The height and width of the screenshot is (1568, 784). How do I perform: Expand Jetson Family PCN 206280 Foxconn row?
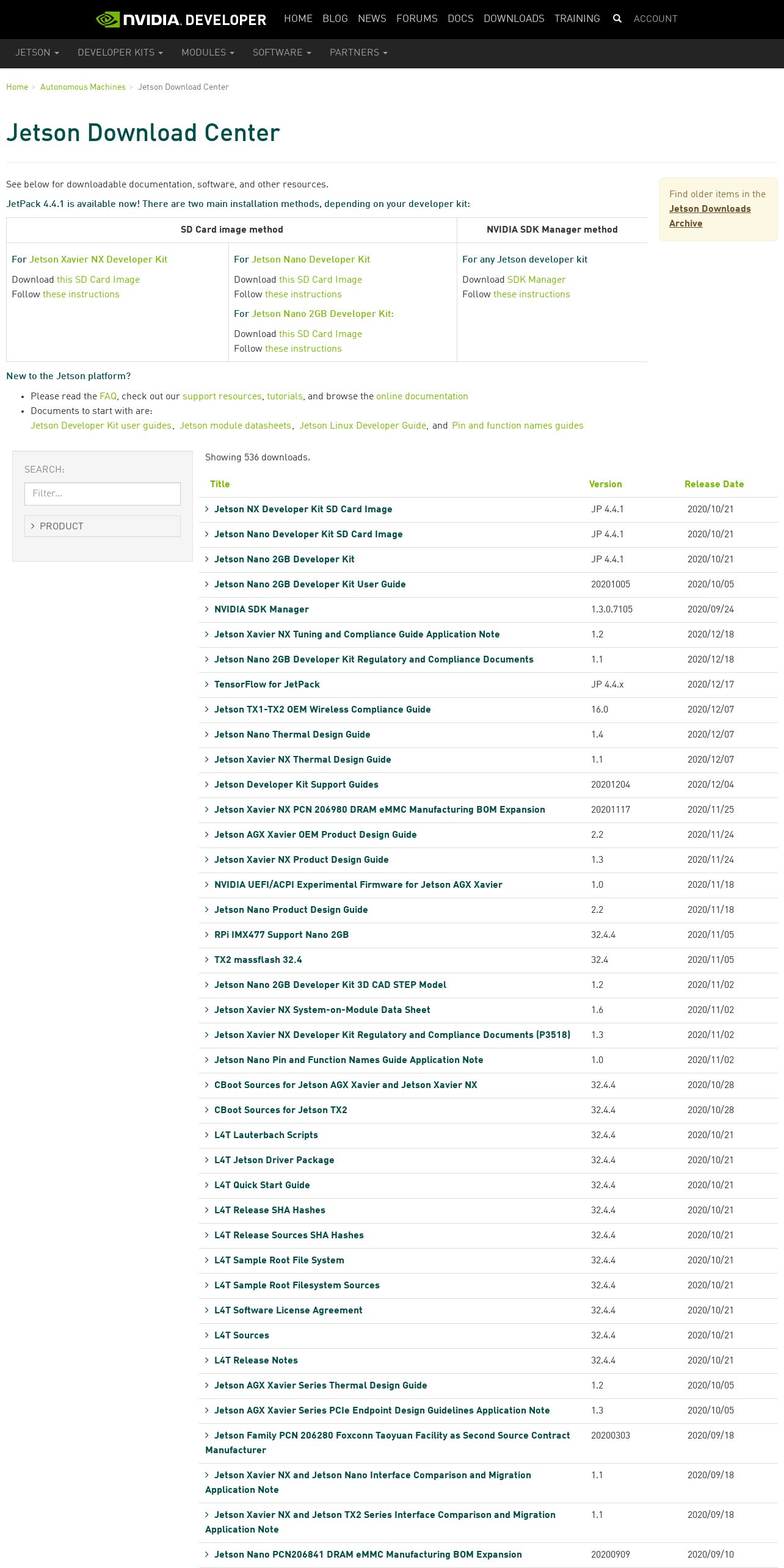click(388, 1443)
